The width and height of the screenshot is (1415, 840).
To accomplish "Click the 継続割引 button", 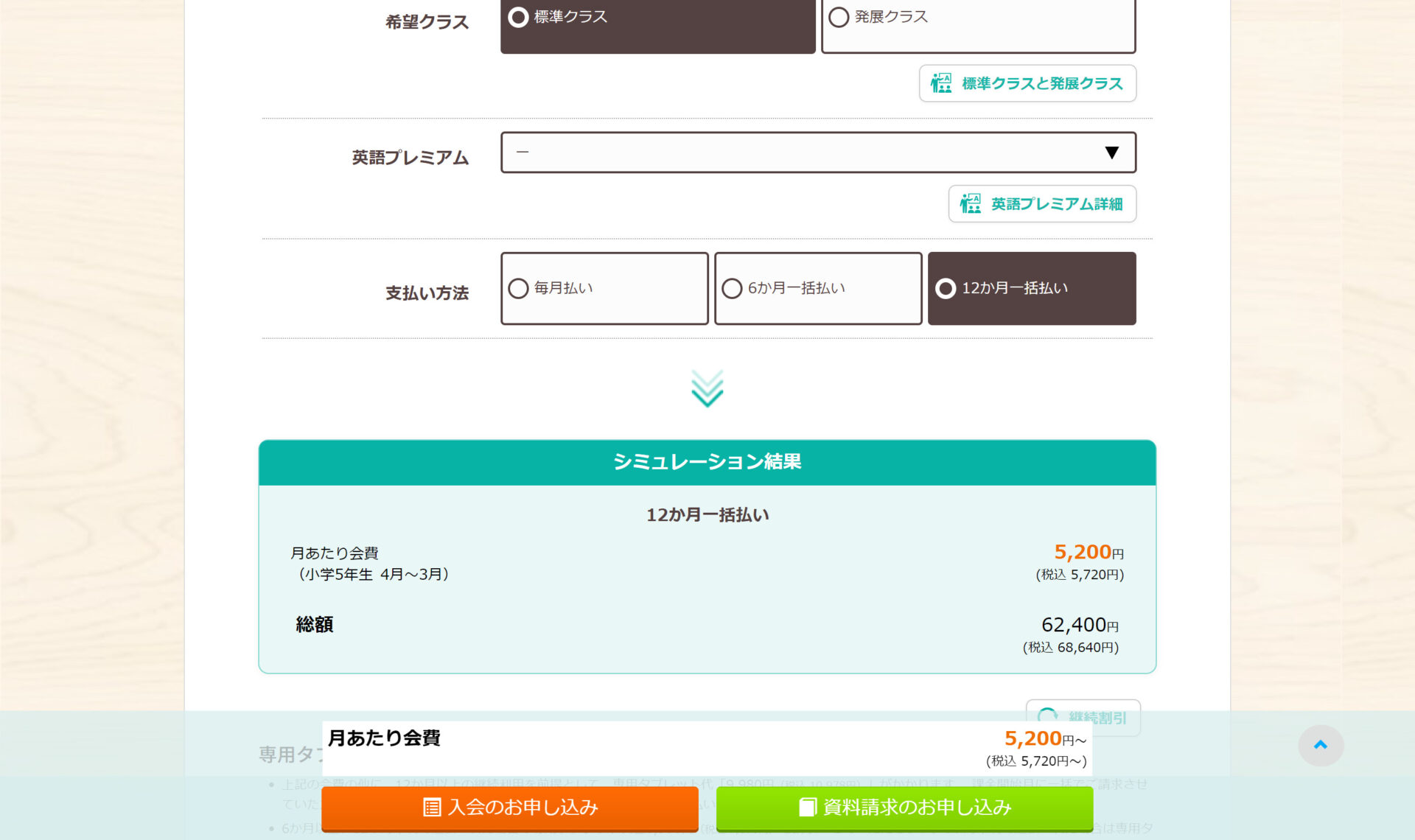I will 1083,717.
